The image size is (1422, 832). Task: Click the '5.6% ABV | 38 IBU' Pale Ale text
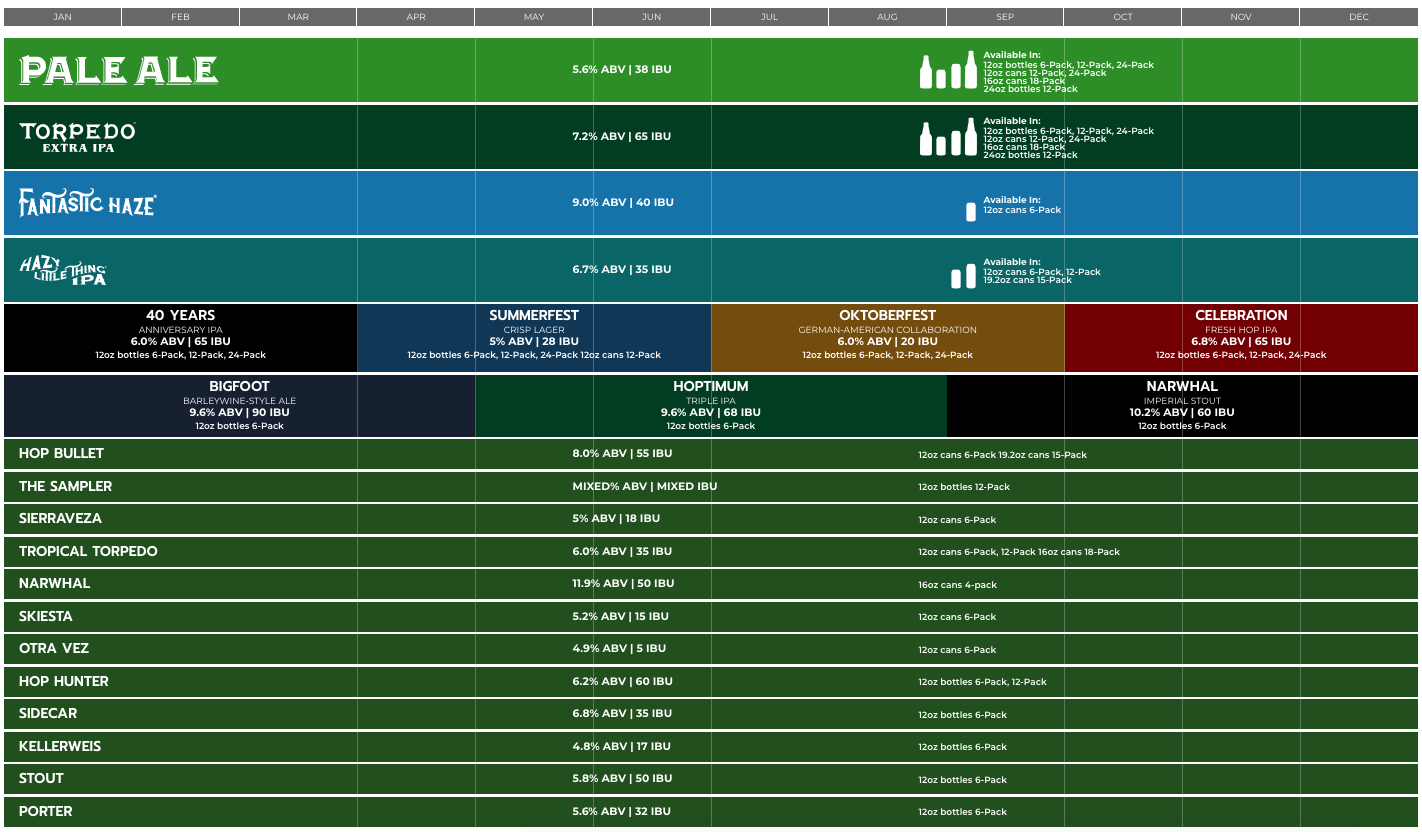[x=622, y=70]
